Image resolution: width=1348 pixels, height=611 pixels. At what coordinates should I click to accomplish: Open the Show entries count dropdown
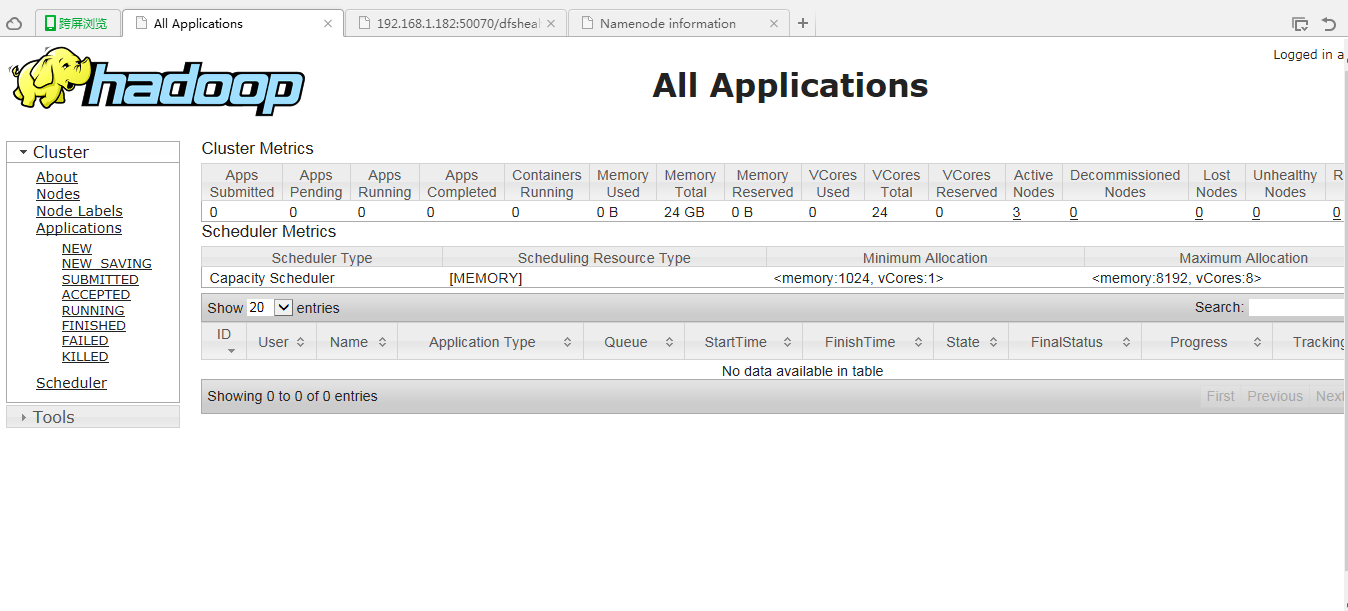pyautogui.click(x=270, y=308)
